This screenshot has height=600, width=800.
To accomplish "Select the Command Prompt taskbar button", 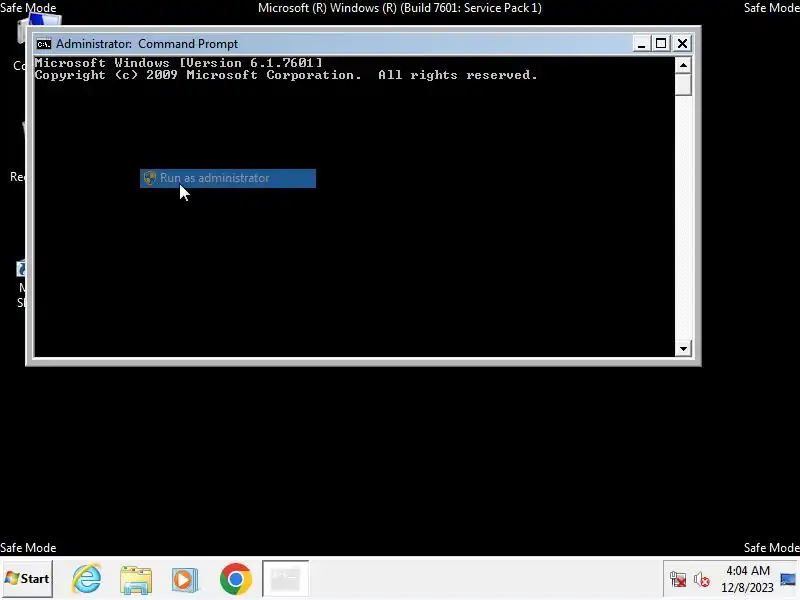I will coord(285,579).
